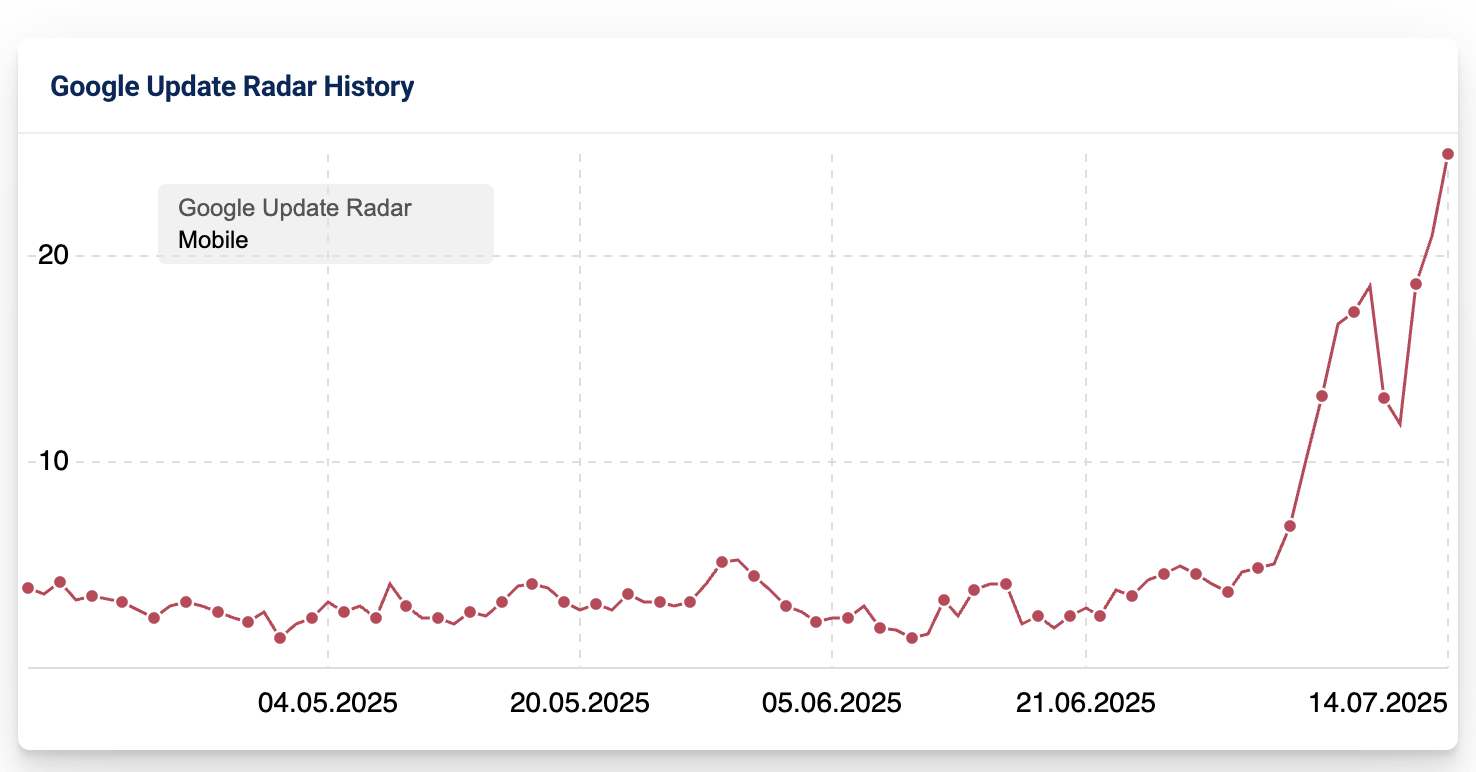Select the peak data point of the bump between 20.05 and 05.06
Viewport: 1476px width, 772px height.
722,562
